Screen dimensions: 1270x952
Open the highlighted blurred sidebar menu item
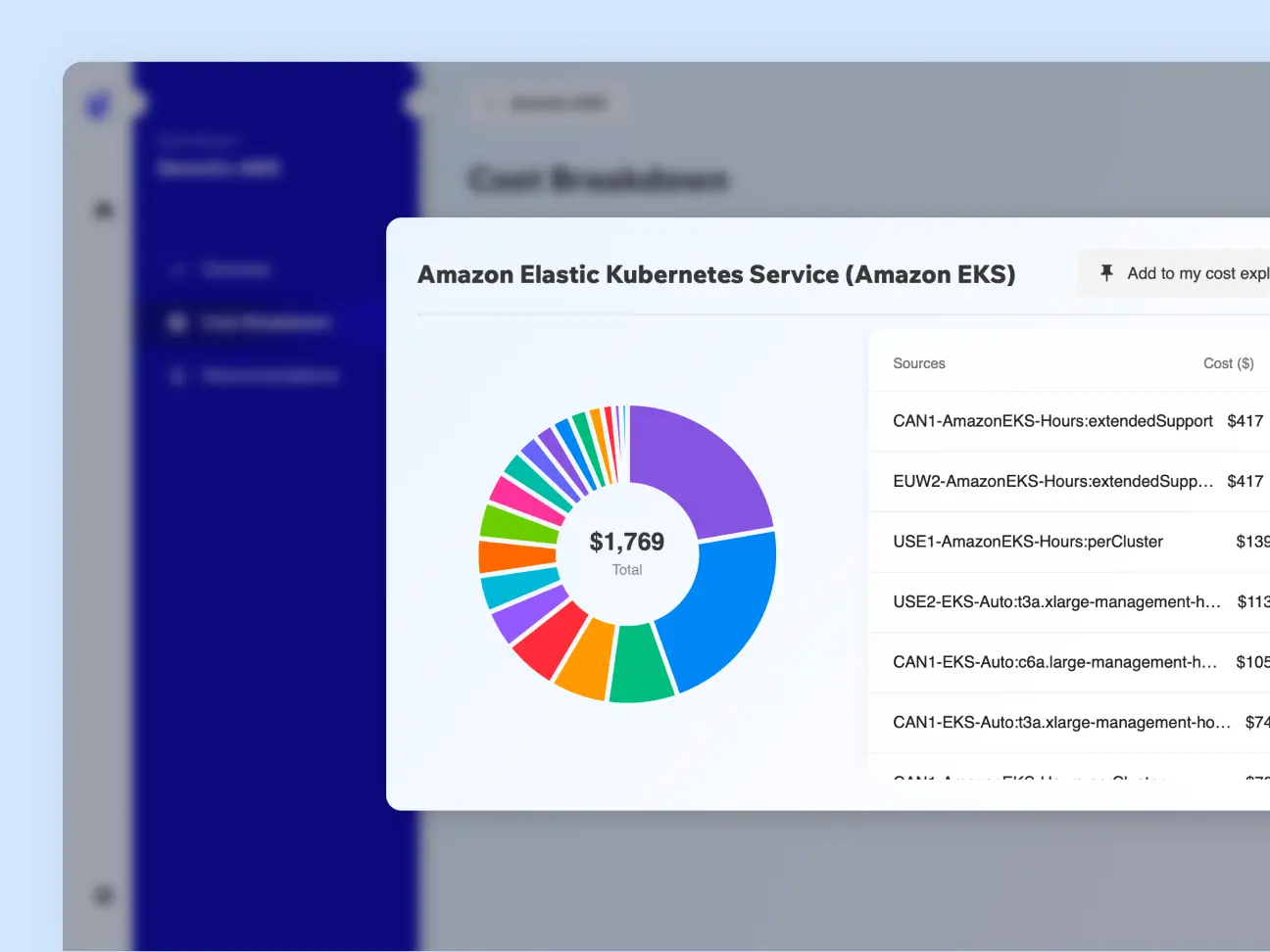(x=262, y=323)
